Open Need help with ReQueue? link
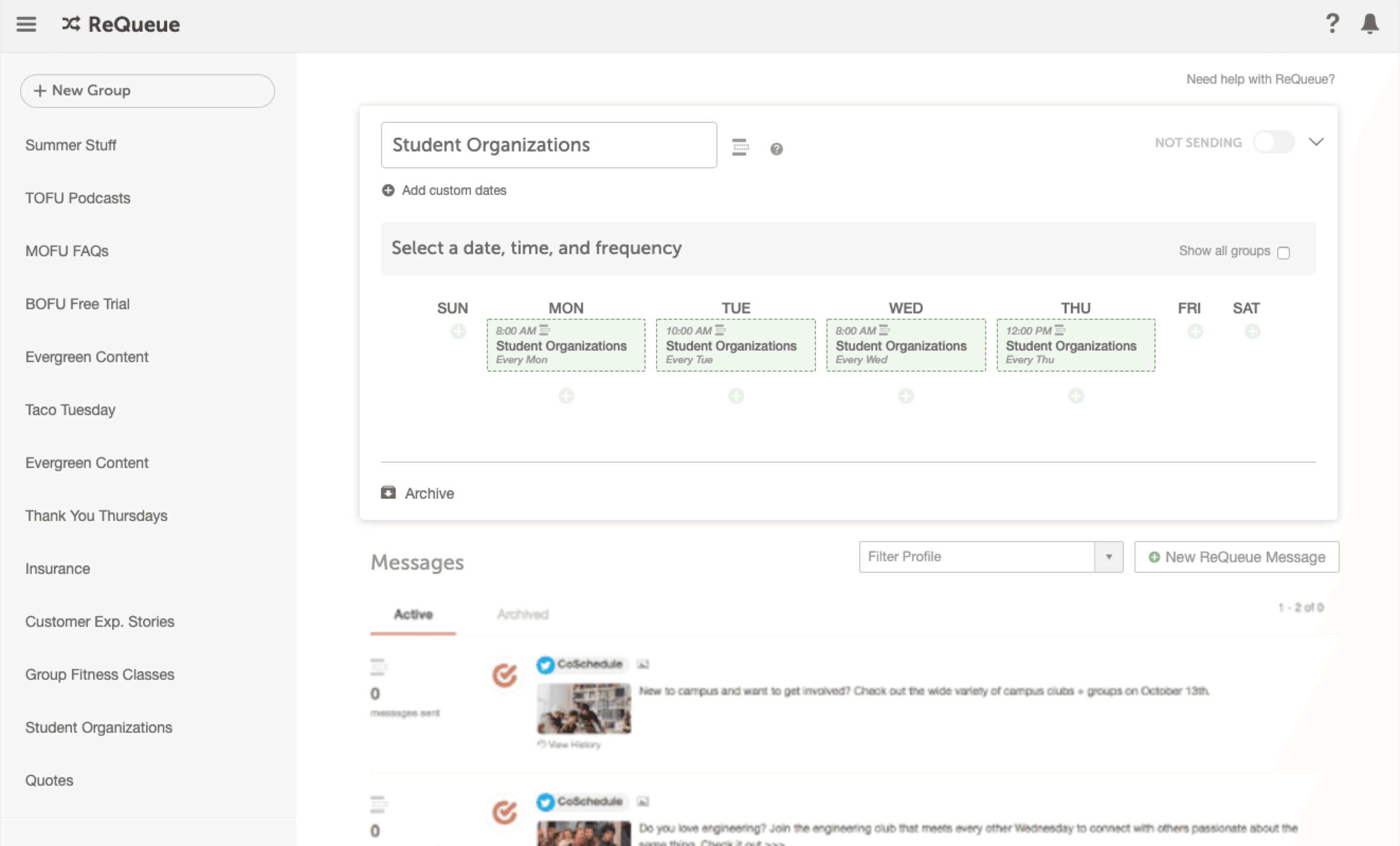 [1260, 79]
